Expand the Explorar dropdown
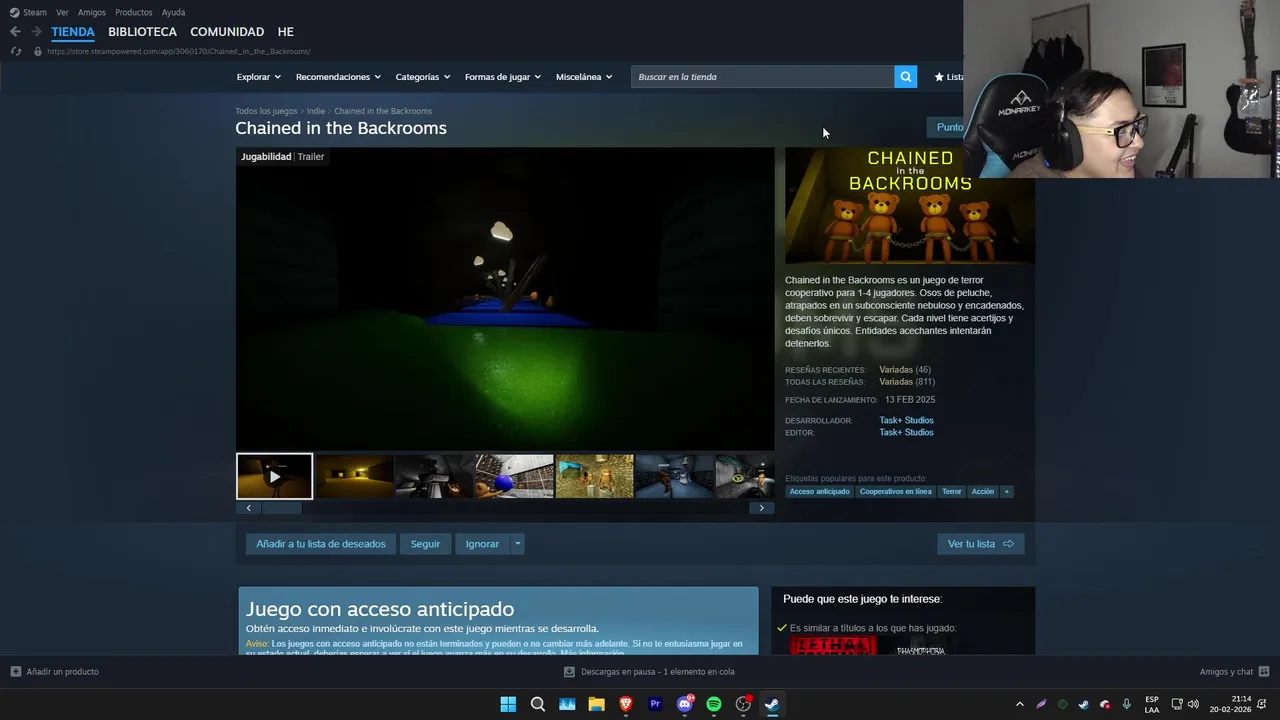Viewport: 1280px width, 720px height. [x=258, y=77]
